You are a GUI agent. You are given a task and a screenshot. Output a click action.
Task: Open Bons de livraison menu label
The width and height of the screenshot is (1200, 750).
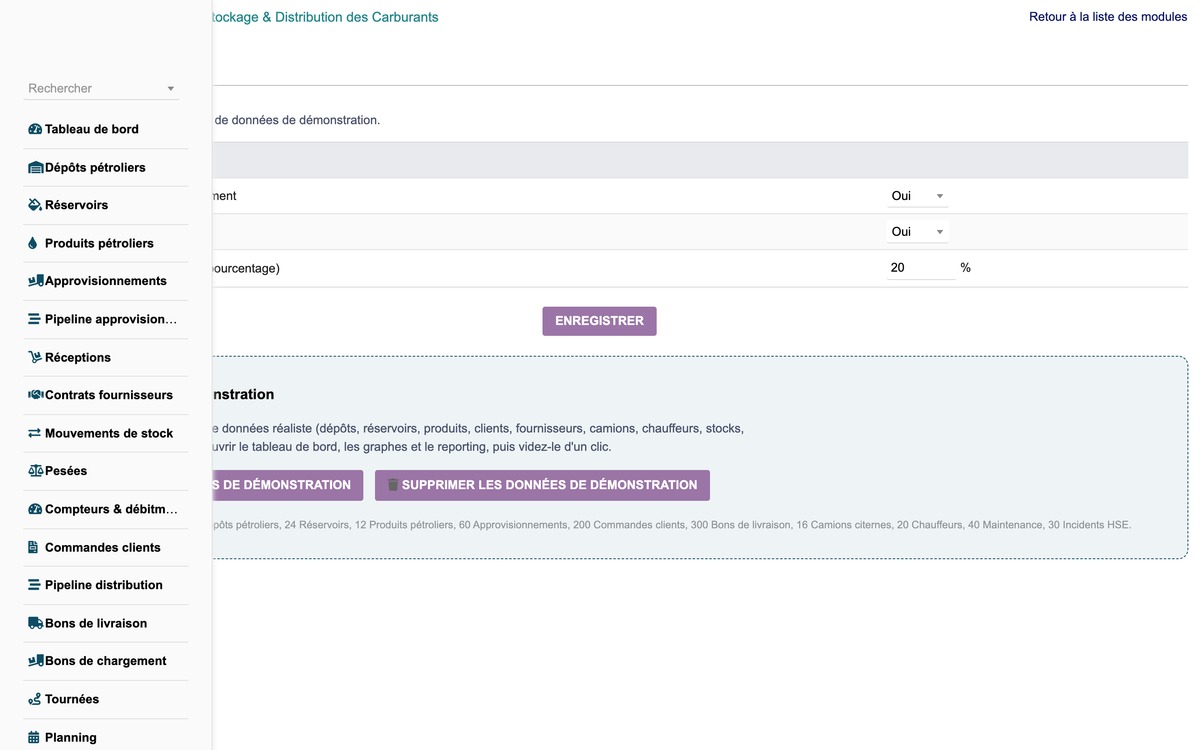point(96,623)
